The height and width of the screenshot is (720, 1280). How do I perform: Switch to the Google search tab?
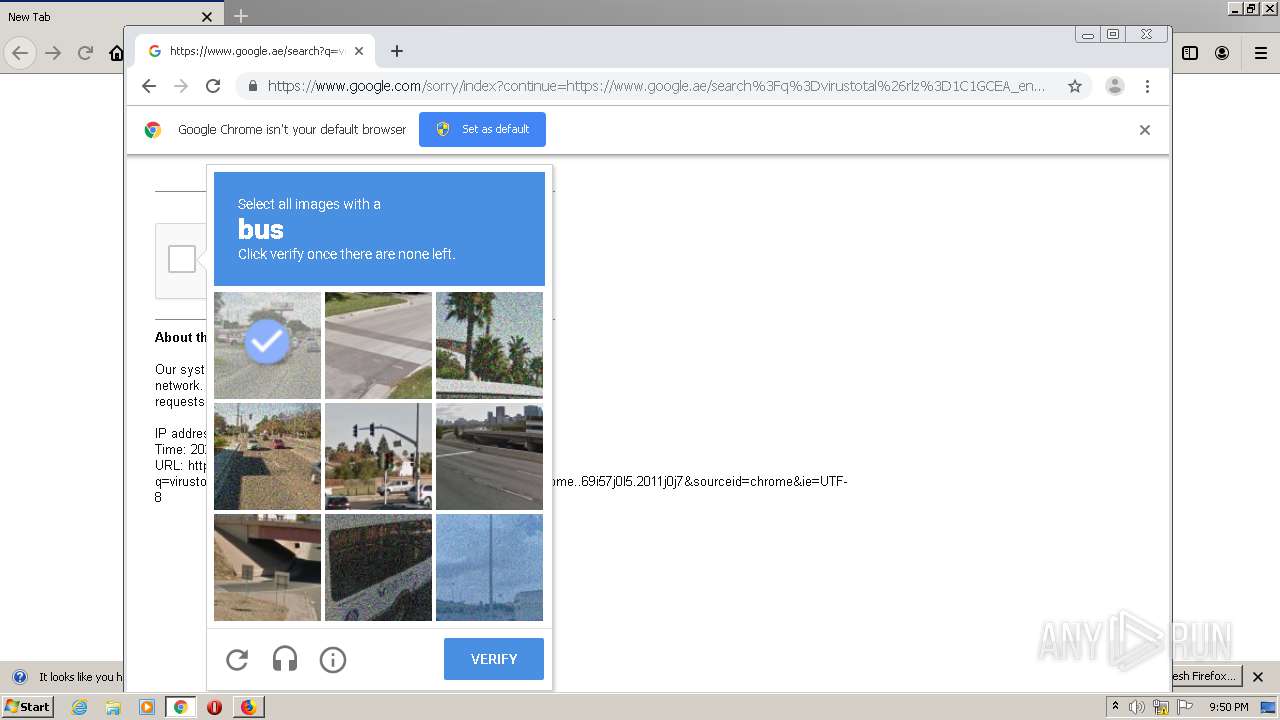[255, 51]
